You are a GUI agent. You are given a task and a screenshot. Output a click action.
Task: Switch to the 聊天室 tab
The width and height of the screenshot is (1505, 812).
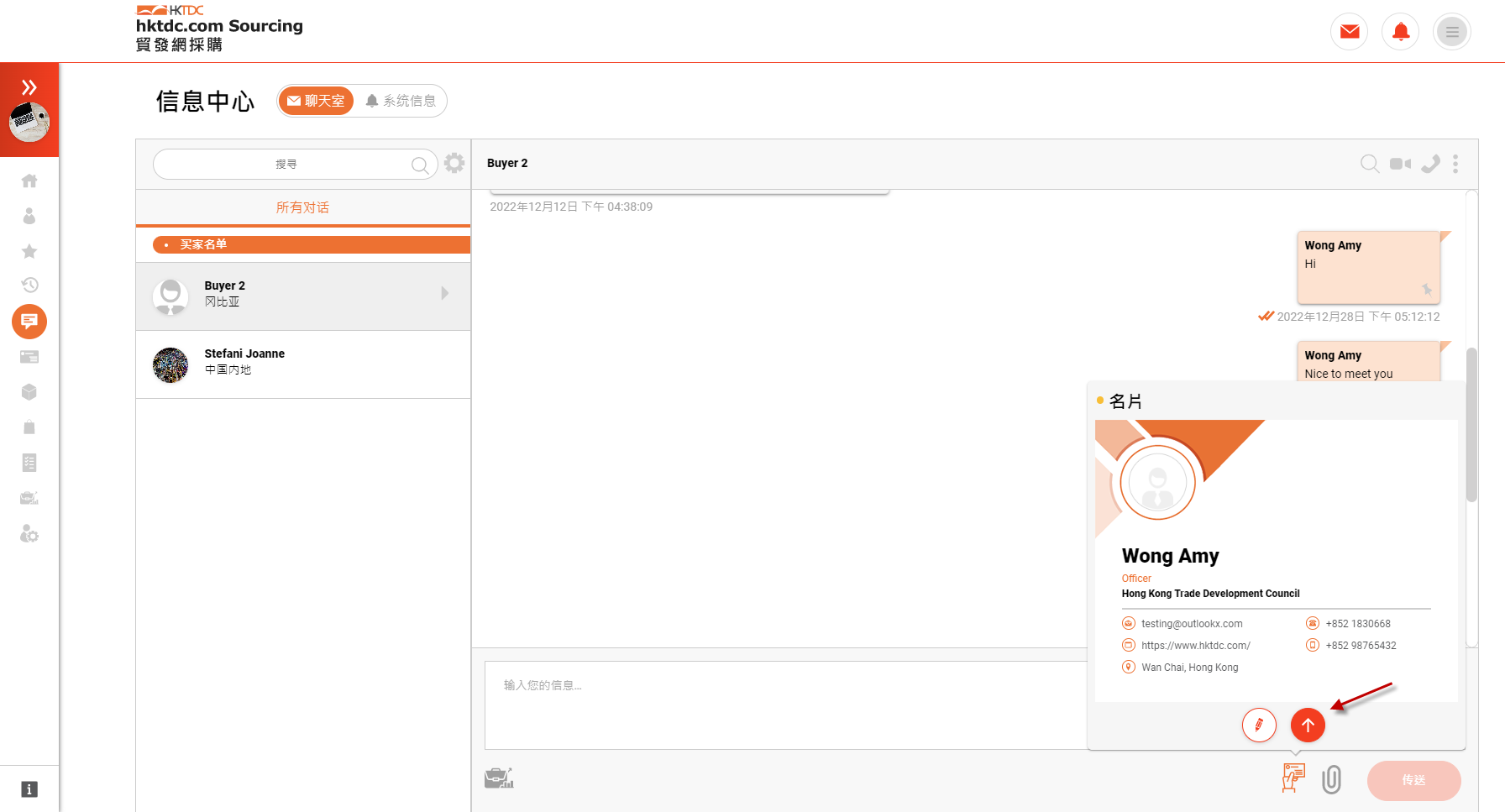pyautogui.click(x=316, y=101)
